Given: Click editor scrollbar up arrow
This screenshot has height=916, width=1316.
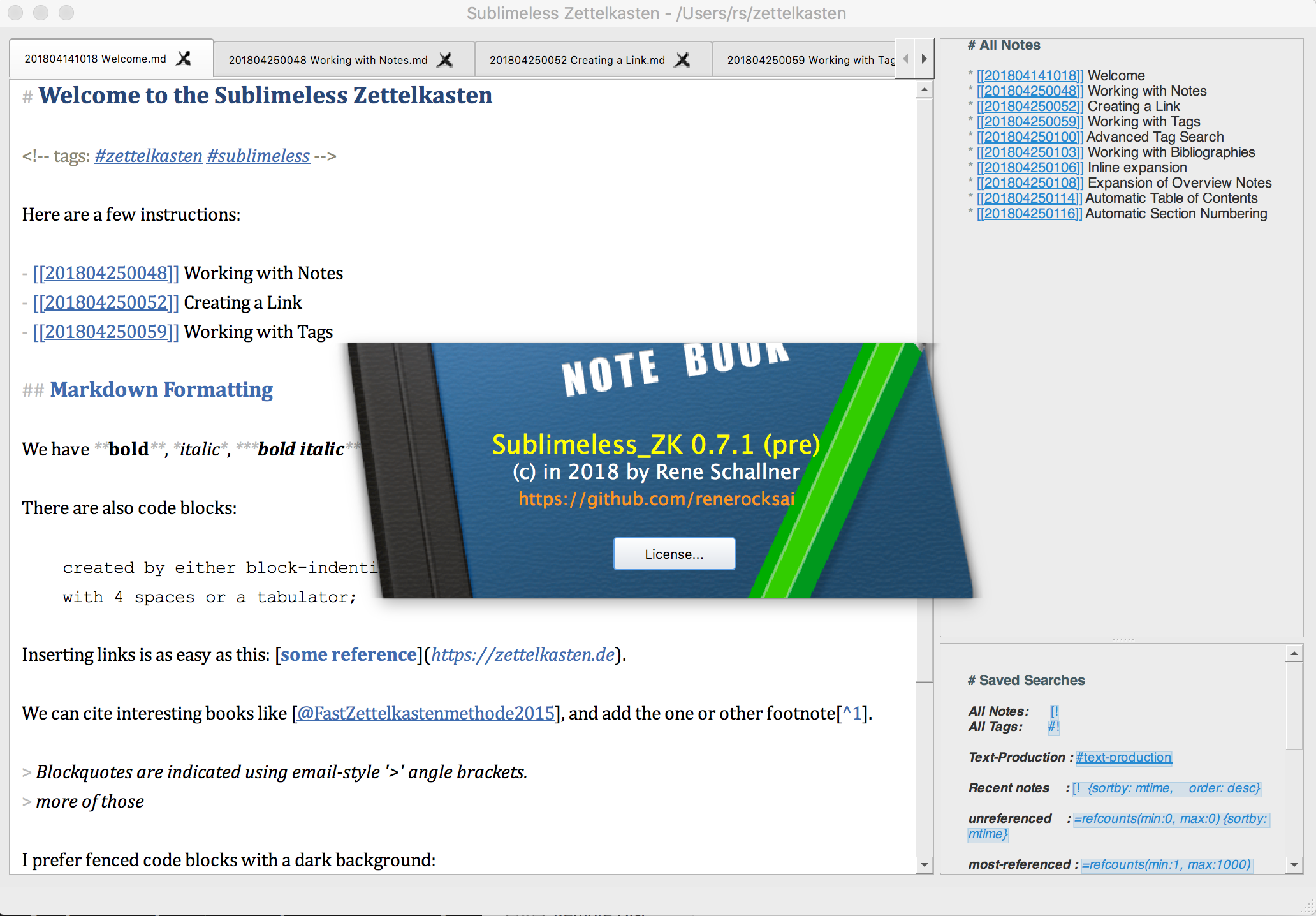Looking at the screenshot, I should click(x=924, y=90).
